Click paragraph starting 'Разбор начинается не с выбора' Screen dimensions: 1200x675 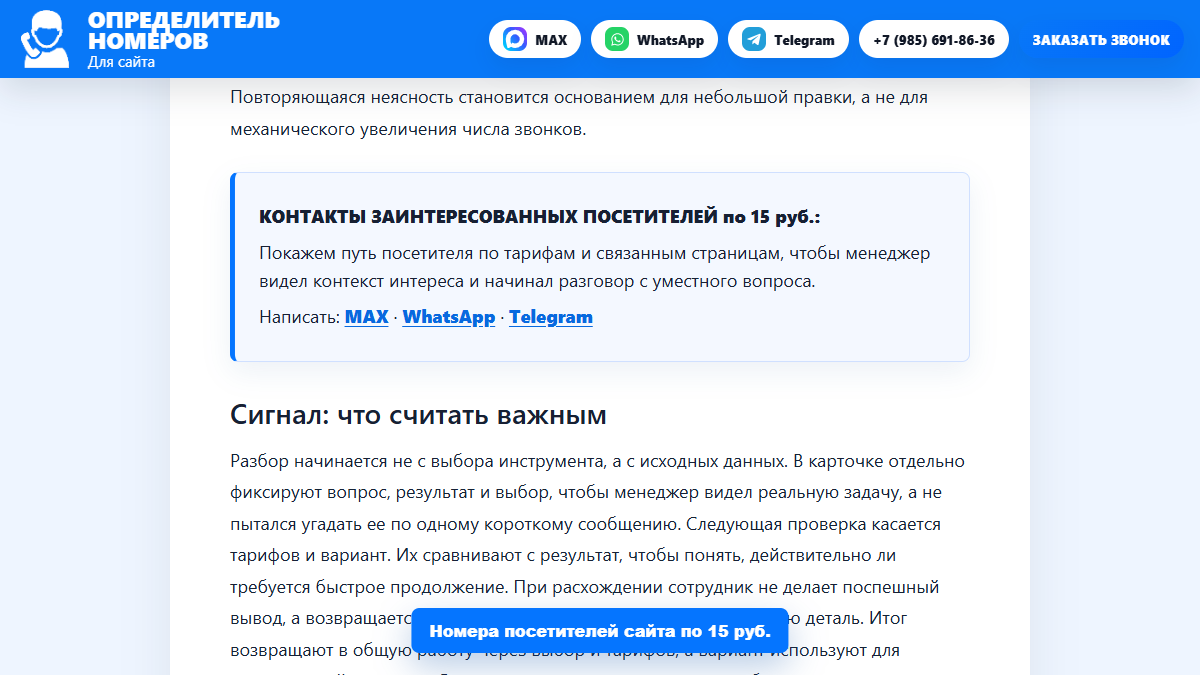(597, 562)
